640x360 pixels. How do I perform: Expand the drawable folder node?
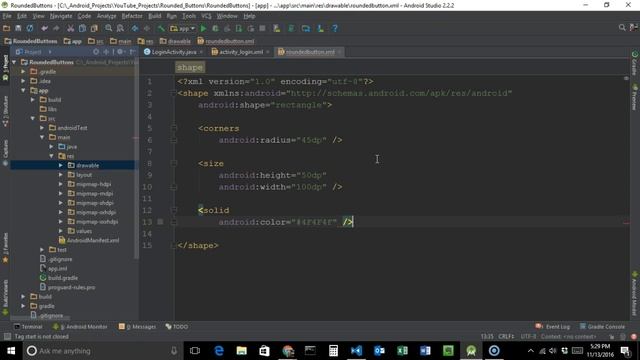point(61,165)
